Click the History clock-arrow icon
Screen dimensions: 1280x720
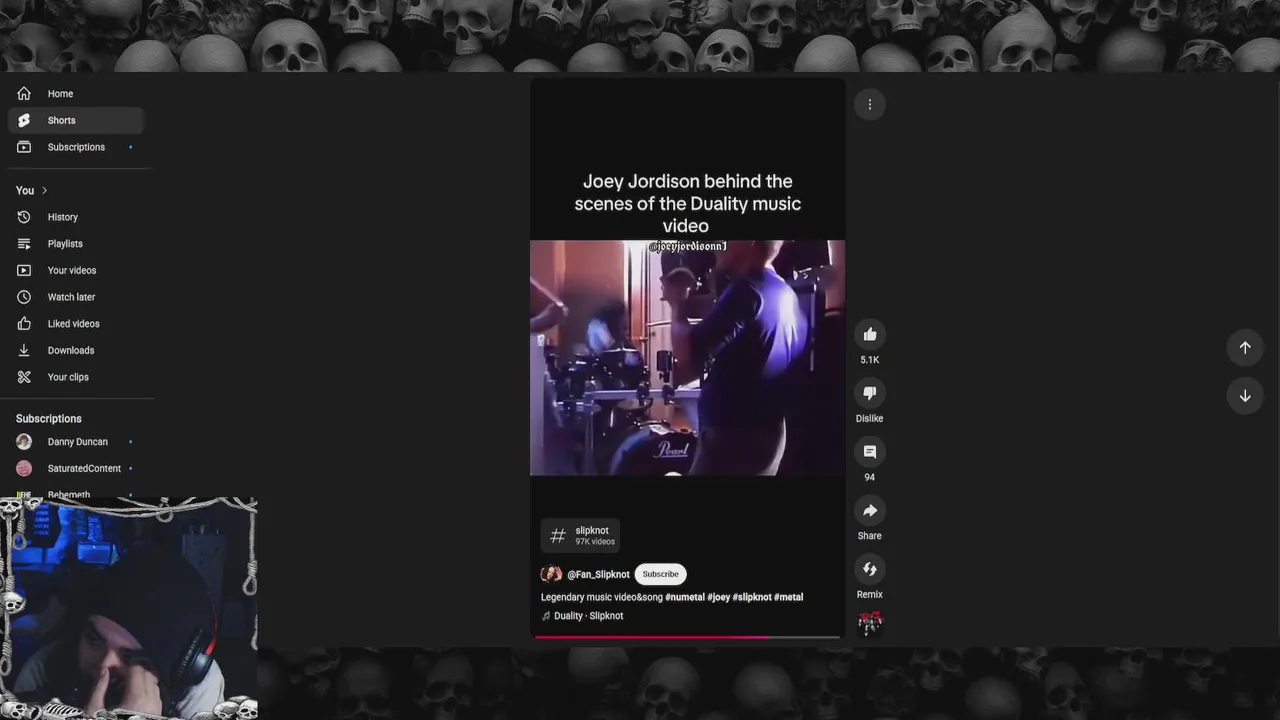24,217
